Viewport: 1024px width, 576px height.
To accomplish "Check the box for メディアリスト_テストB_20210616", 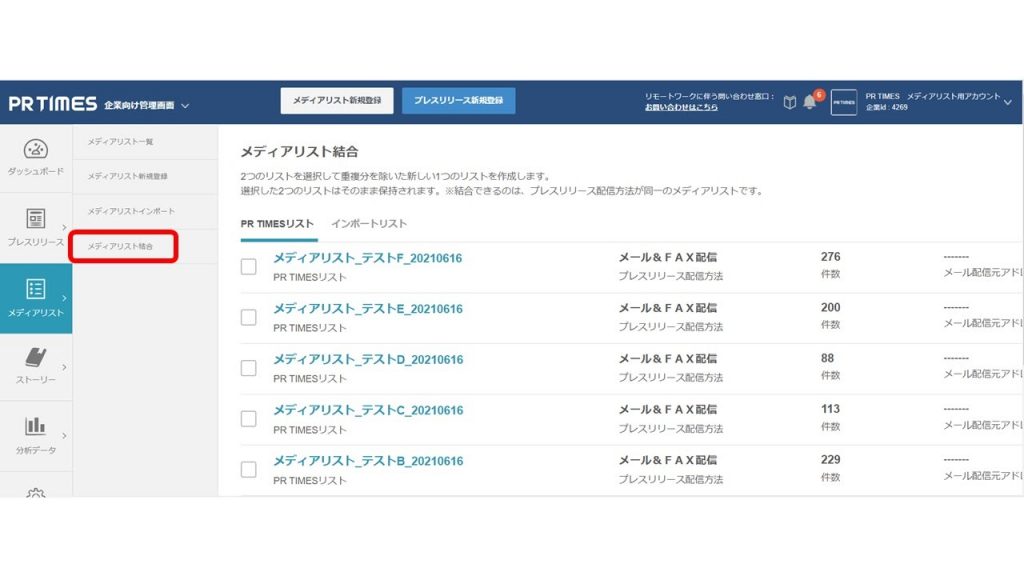I will tap(248, 470).
